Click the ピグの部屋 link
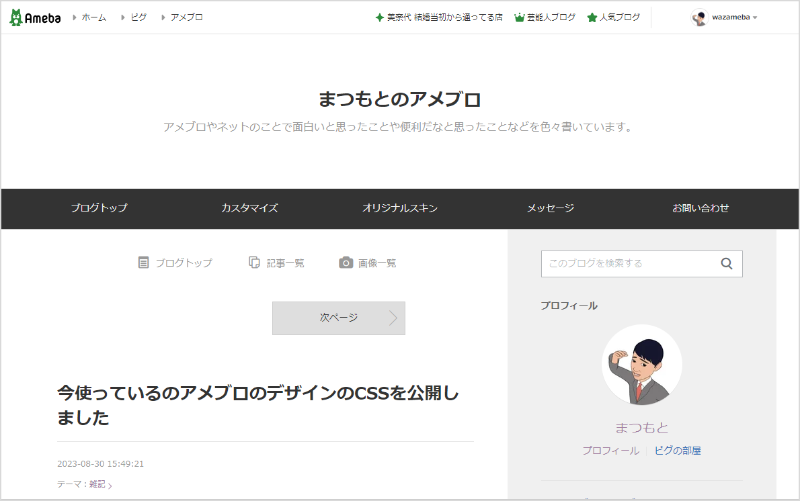The width and height of the screenshot is (800, 501). pos(677,451)
